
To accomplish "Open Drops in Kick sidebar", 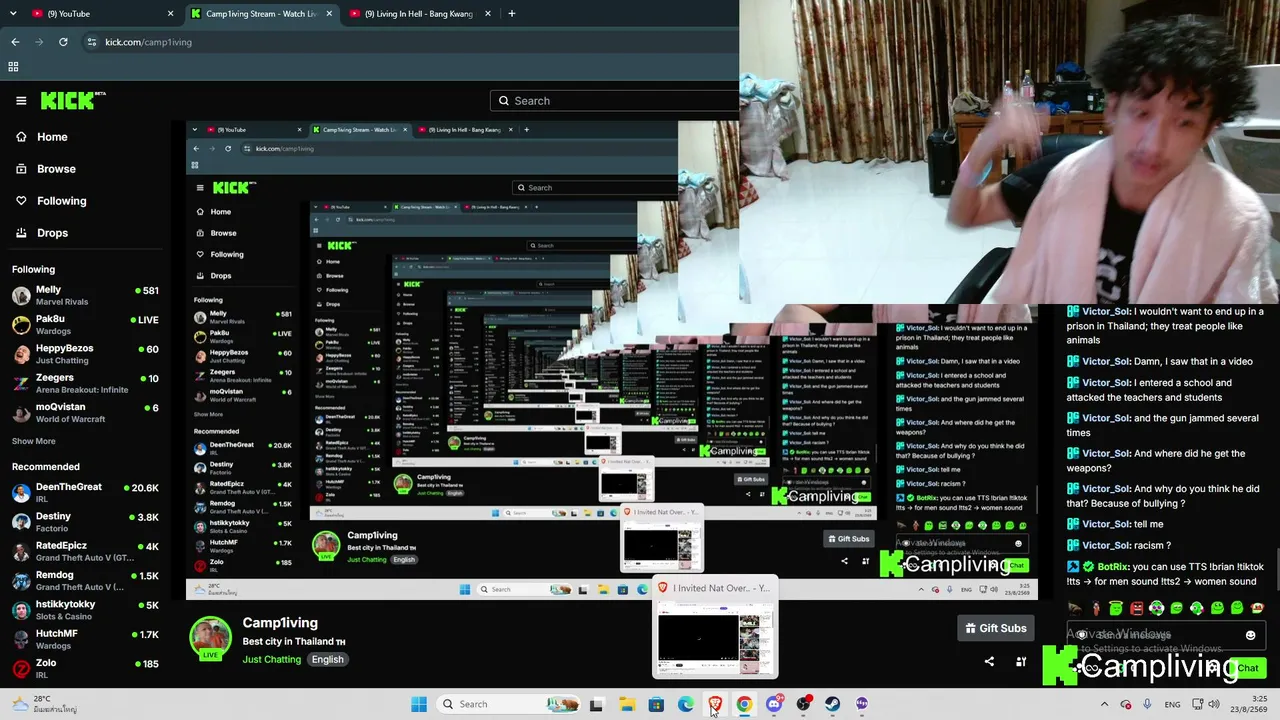I will [43, 233].
